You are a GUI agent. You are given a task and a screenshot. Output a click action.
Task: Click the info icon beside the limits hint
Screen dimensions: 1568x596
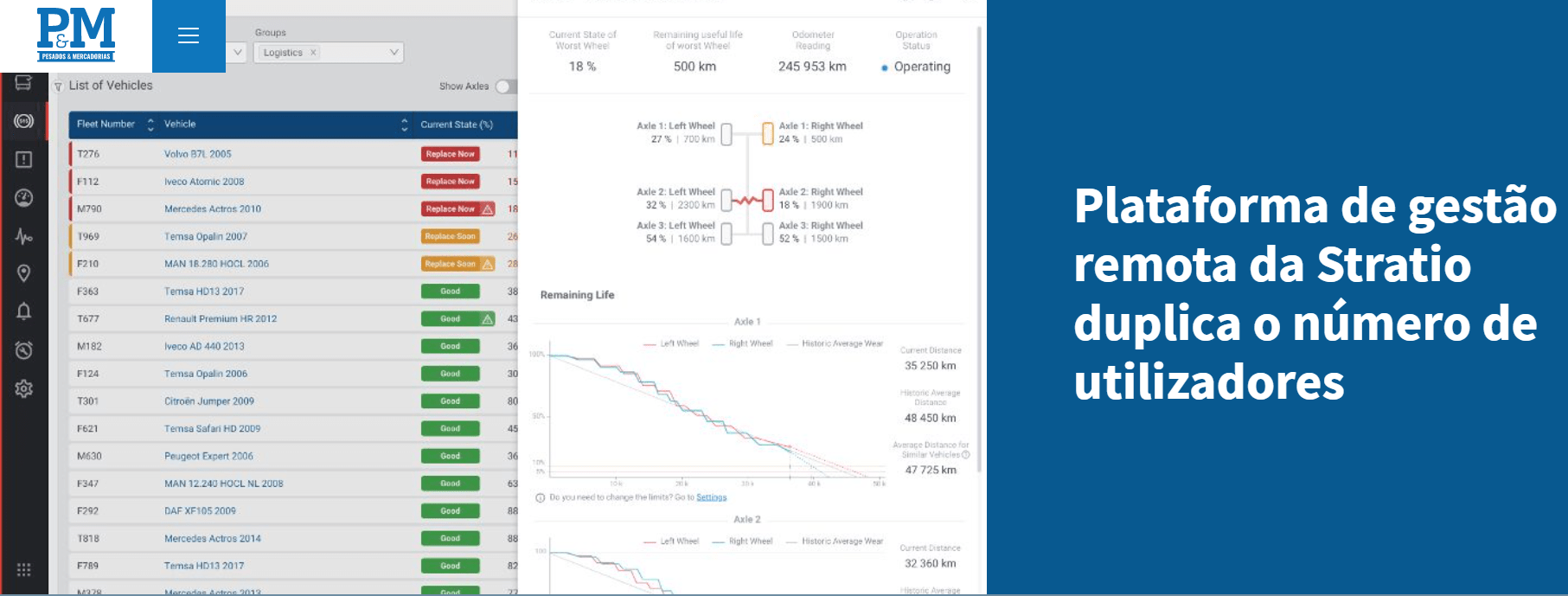pos(541,497)
